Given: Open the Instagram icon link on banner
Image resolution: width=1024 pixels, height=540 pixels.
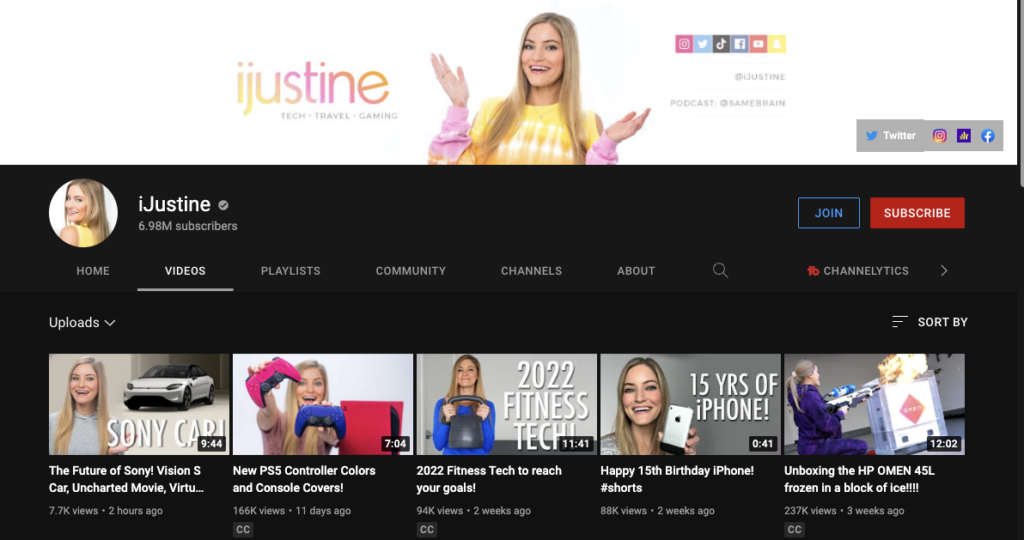Looking at the screenshot, I should tap(939, 136).
